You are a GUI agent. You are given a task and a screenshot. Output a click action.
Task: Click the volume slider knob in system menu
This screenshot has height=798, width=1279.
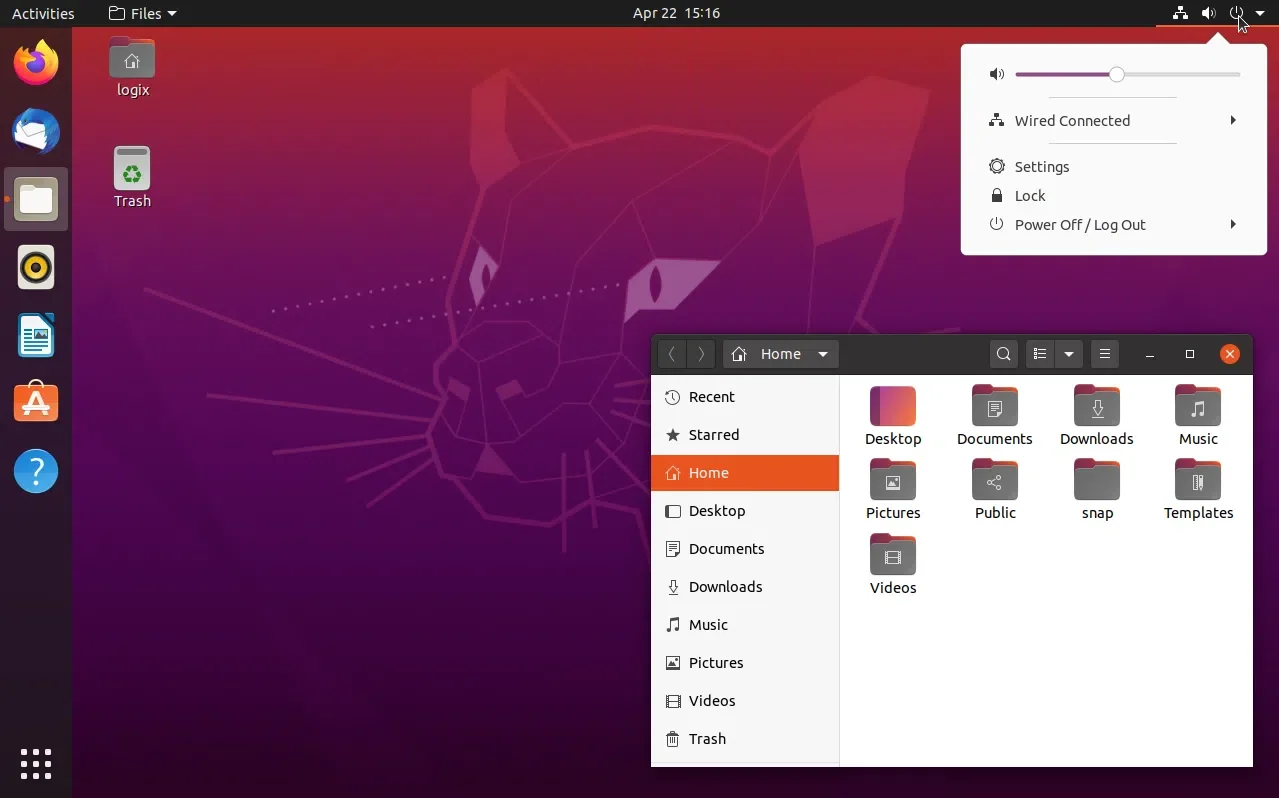coord(1117,74)
